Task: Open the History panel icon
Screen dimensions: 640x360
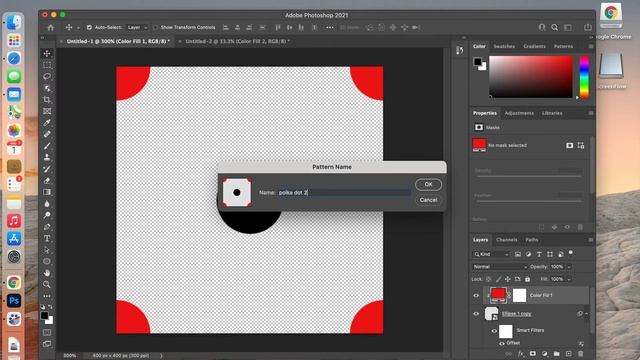Action: [x=460, y=50]
